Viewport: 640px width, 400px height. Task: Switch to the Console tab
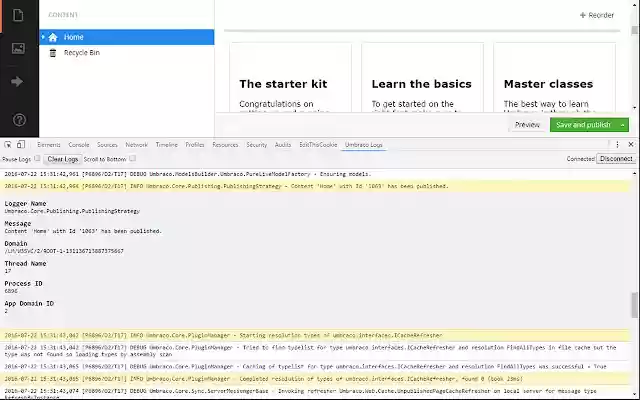(79, 145)
